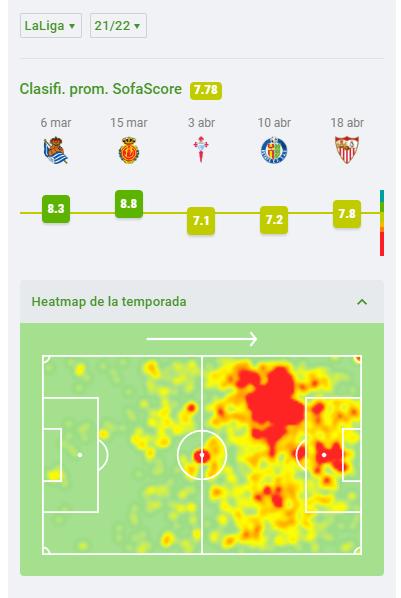Select the 7.2 rating badge
The width and height of the screenshot is (401, 598).
[x=274, y=220]
